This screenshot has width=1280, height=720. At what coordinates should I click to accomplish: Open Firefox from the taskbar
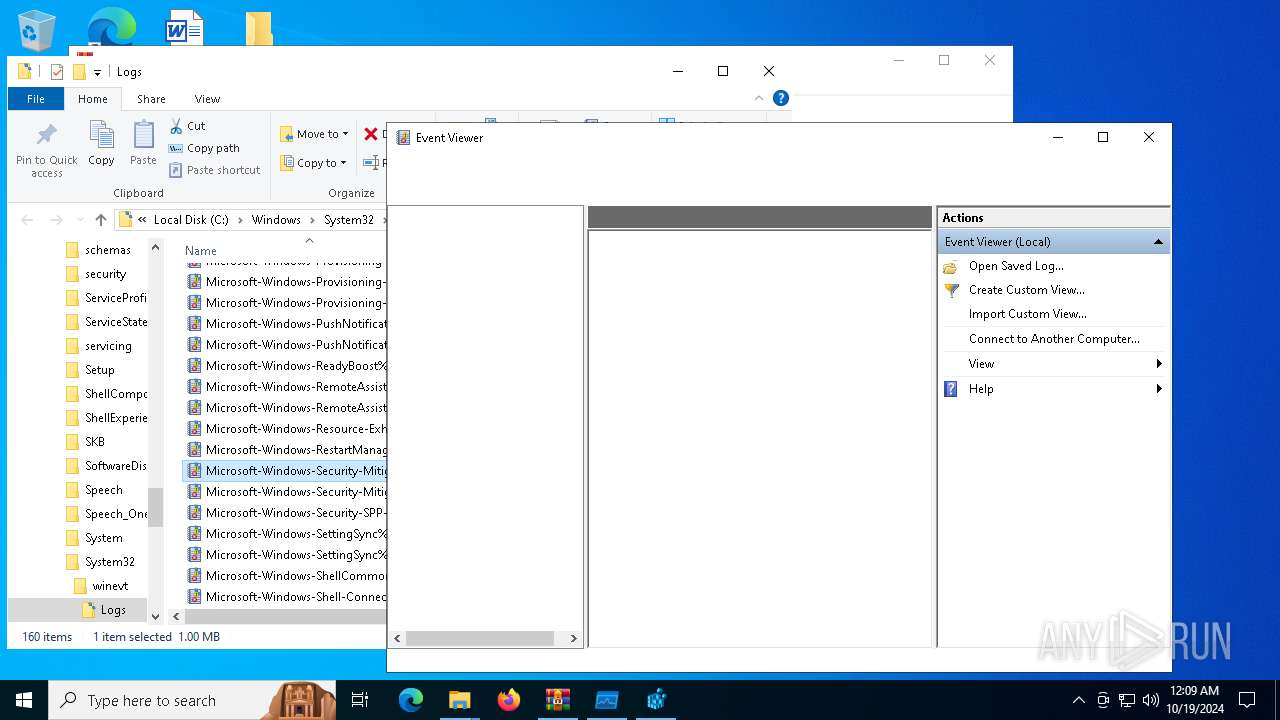tap(509, 700)
